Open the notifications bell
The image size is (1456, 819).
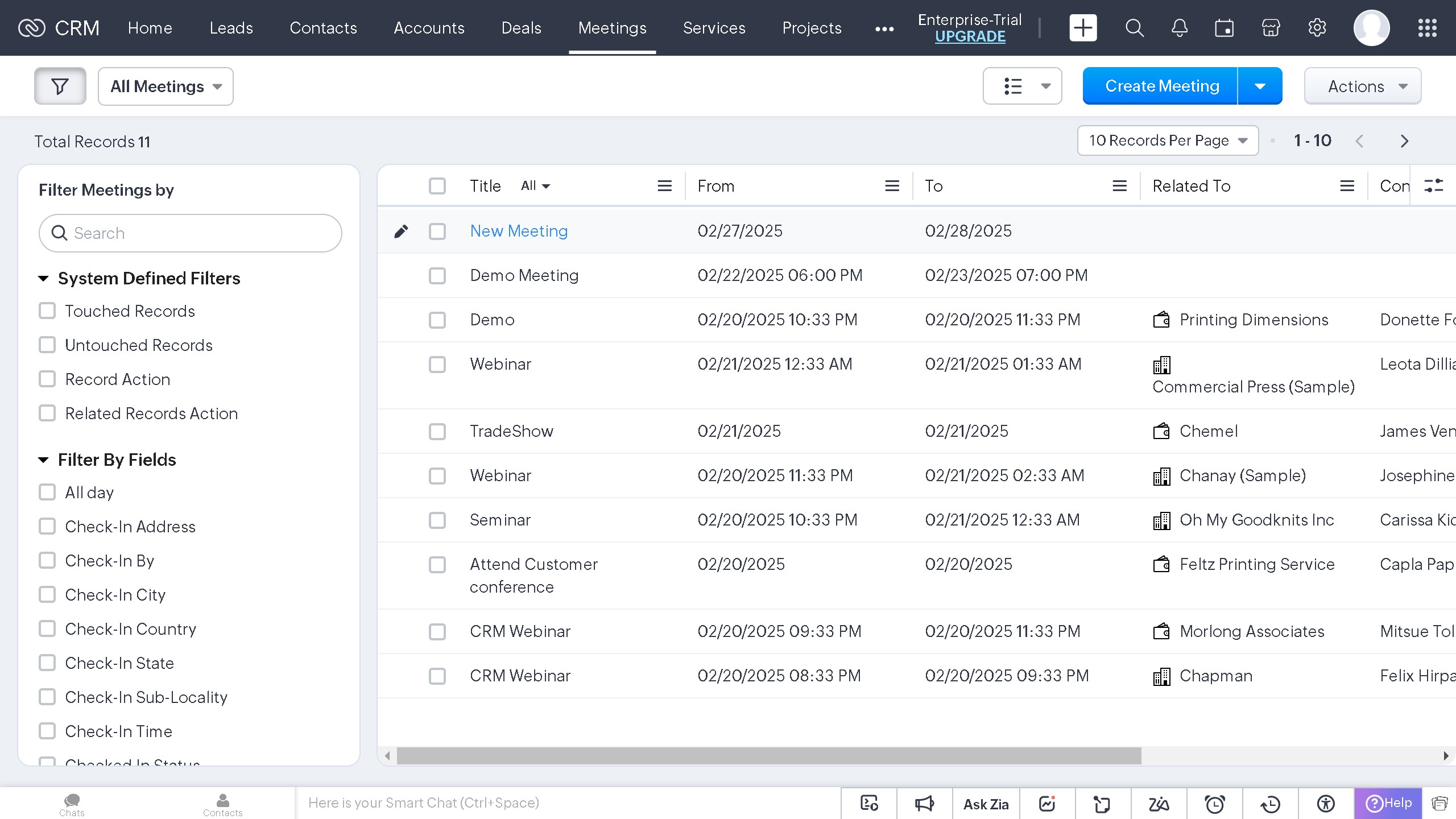[1180, 28]
